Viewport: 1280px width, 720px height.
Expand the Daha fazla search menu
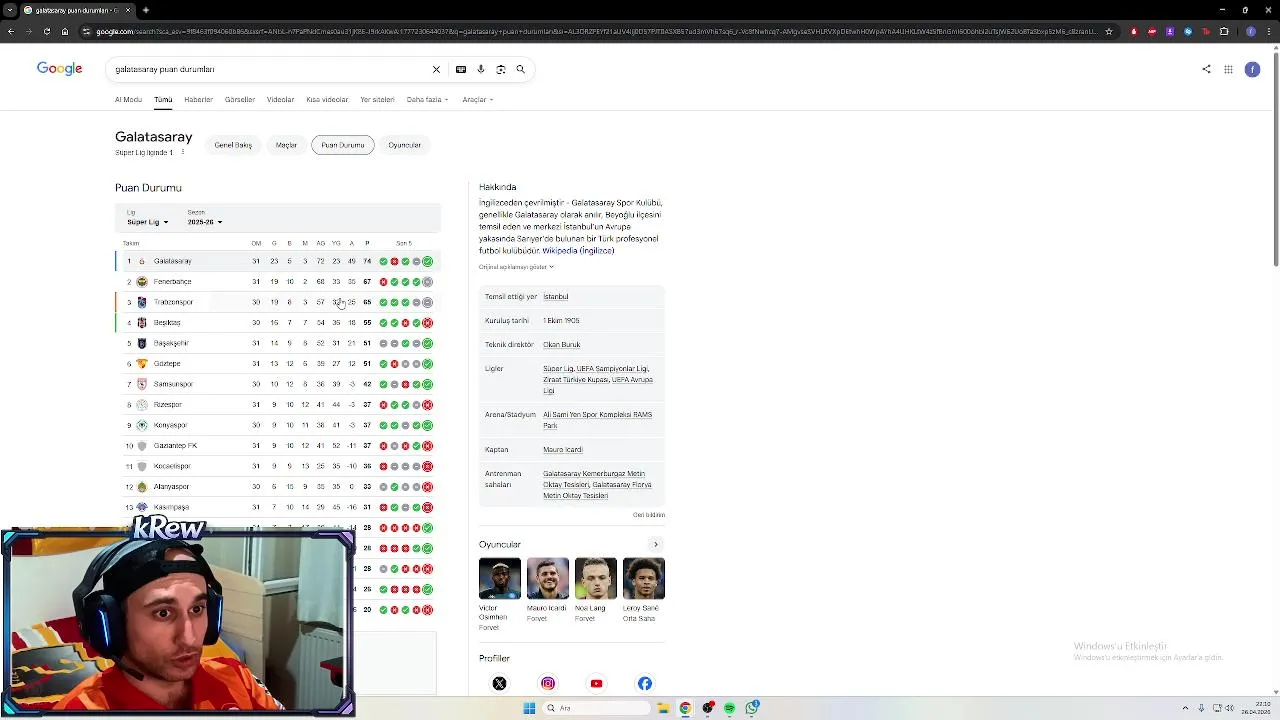click(427, 100)
